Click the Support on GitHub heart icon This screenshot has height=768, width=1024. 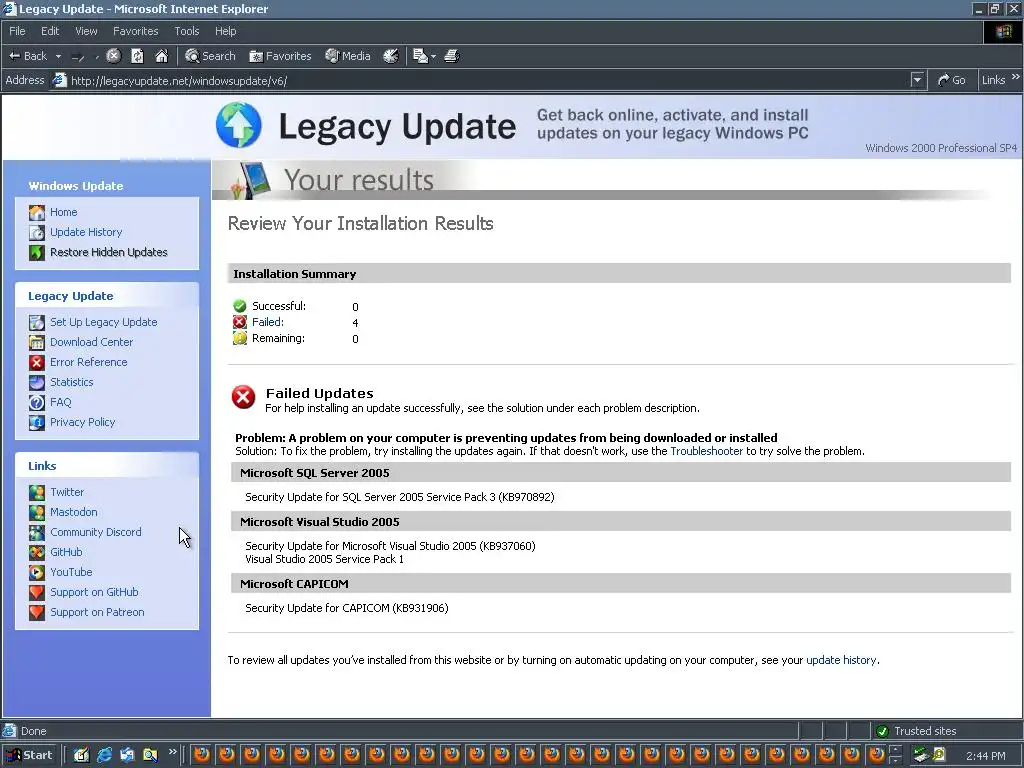point(37,592)
